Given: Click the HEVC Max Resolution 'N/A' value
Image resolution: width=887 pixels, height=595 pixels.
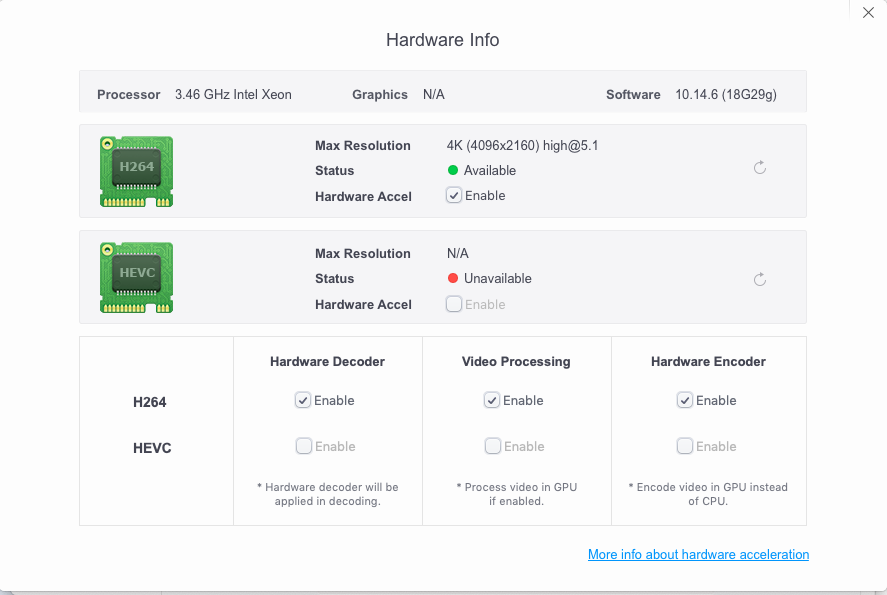Looking at the screenshot, I should point(458,253).
